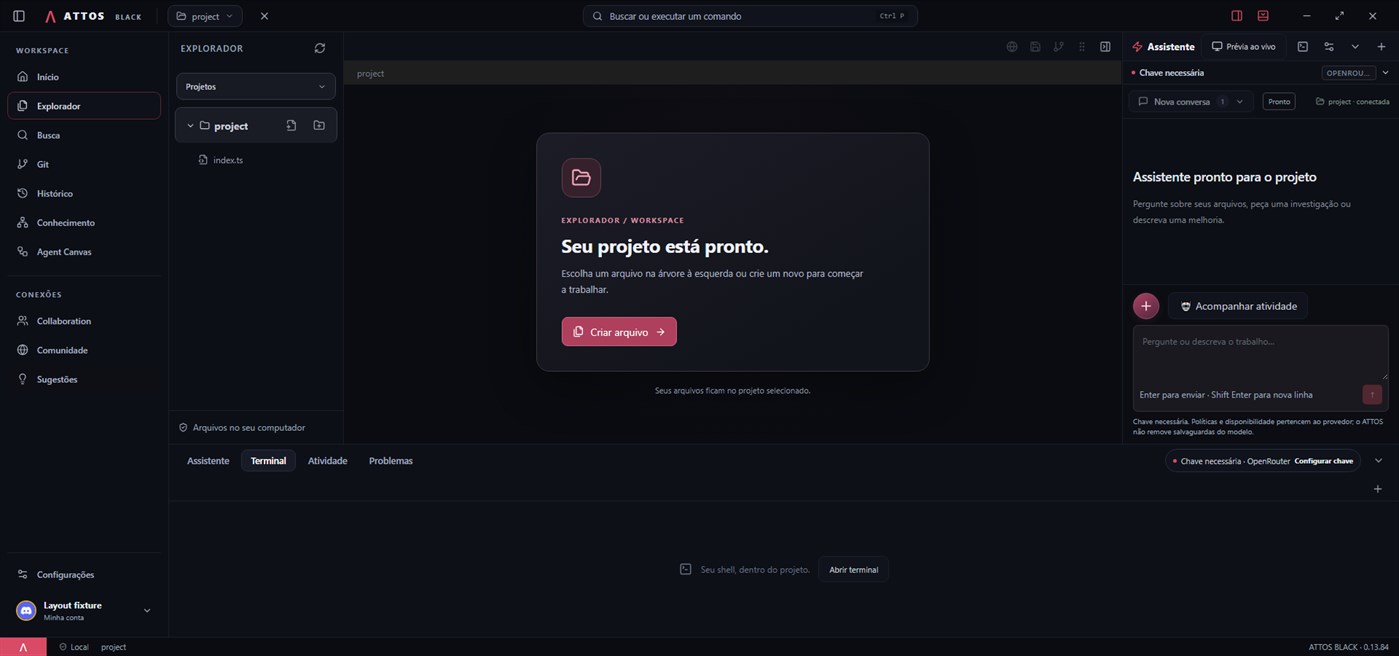Expand chevron next to OPENROU... badge
The width and height of the screenshot is (1399, 656).
pyautogui.click(x=1385, y=73)
